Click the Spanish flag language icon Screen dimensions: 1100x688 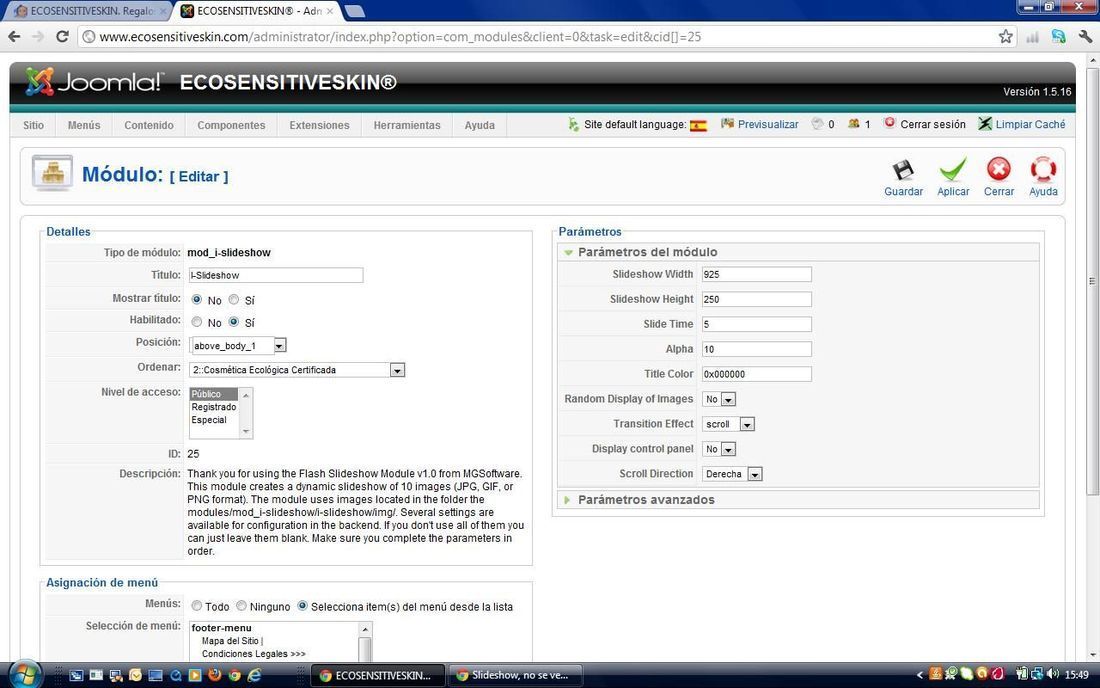[x=698, y=126]
